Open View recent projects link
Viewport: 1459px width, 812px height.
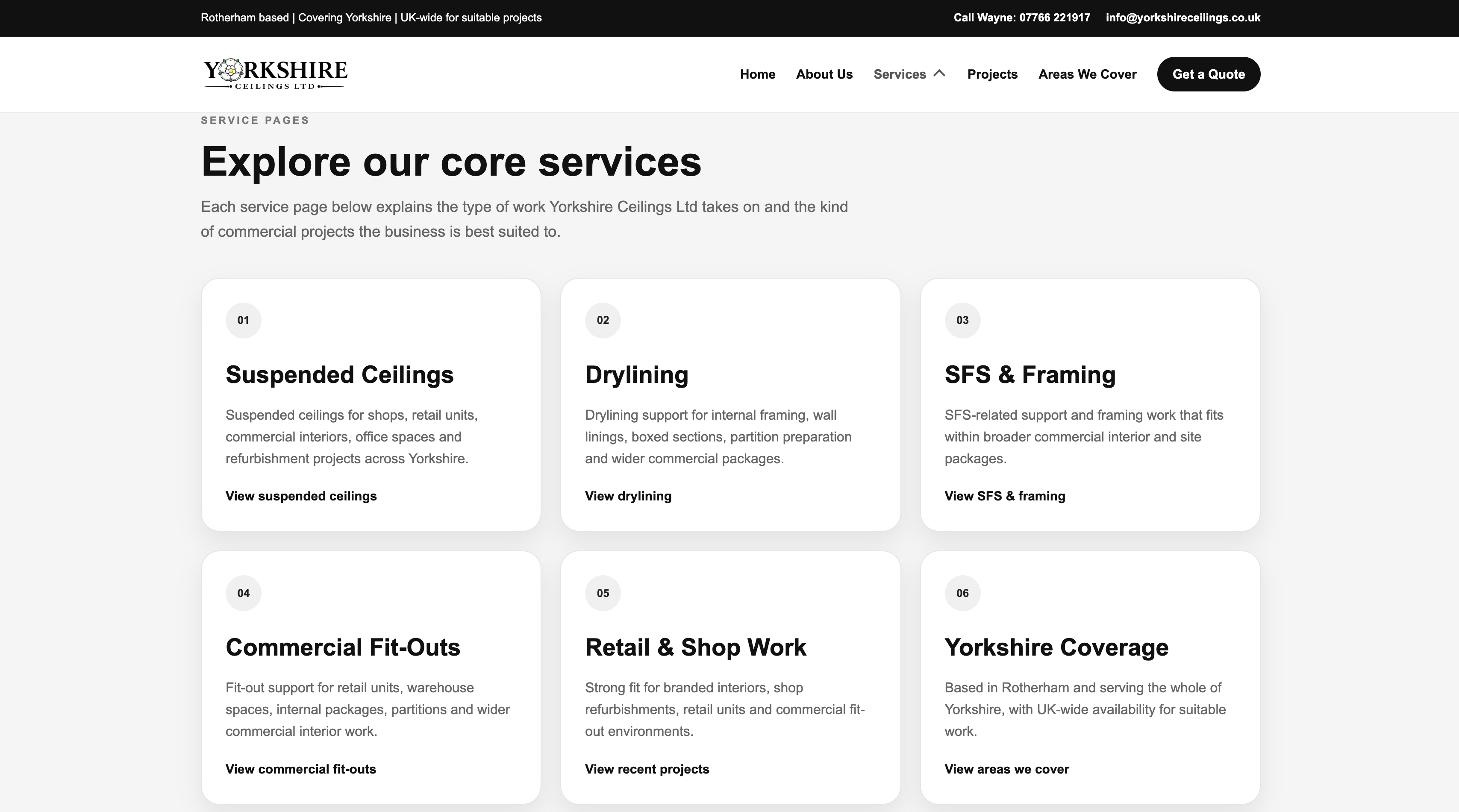coord(647,769)
